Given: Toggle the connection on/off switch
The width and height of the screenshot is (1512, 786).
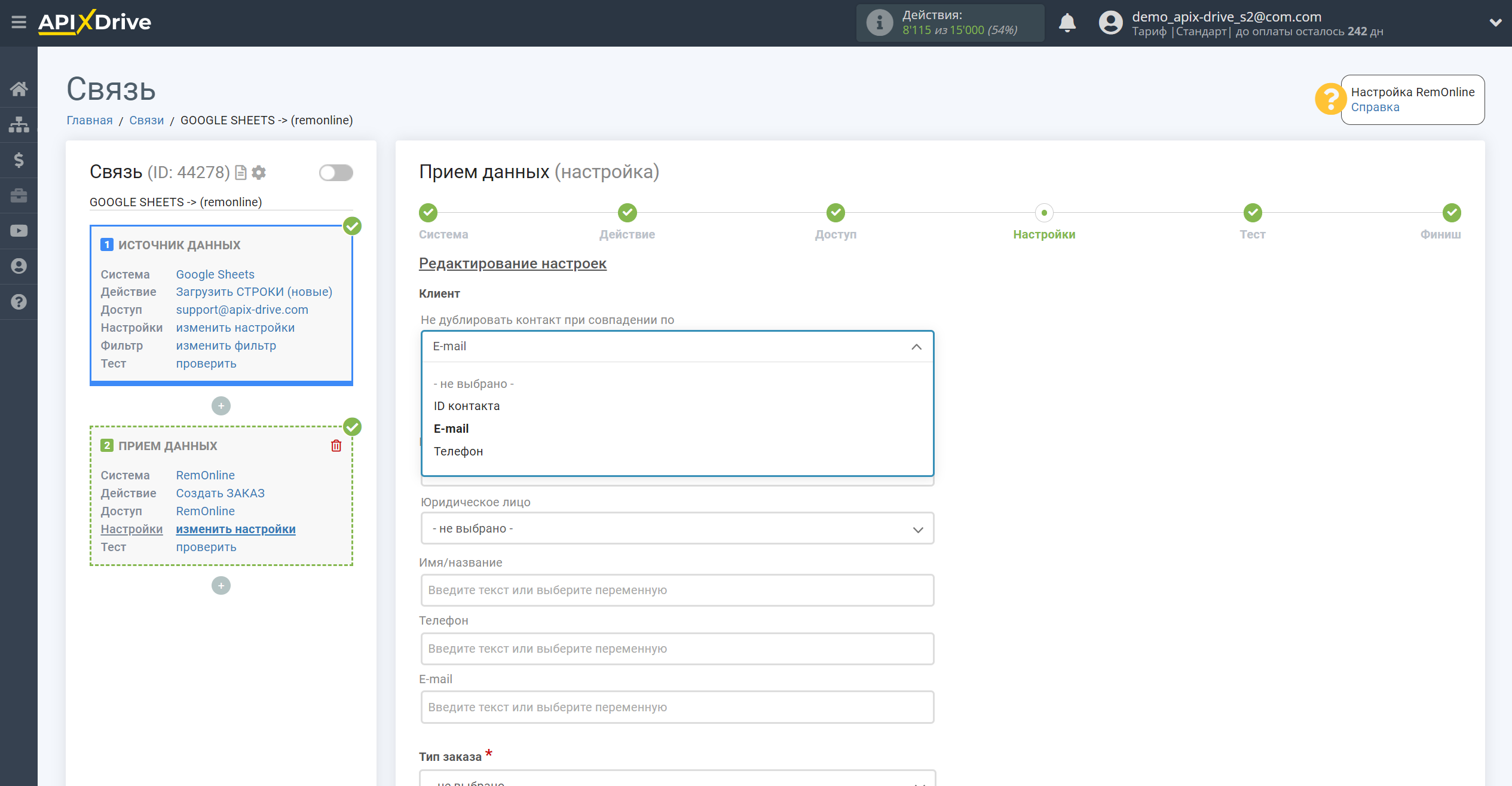Looking at the screenshot, I should [x=336, y=173].
